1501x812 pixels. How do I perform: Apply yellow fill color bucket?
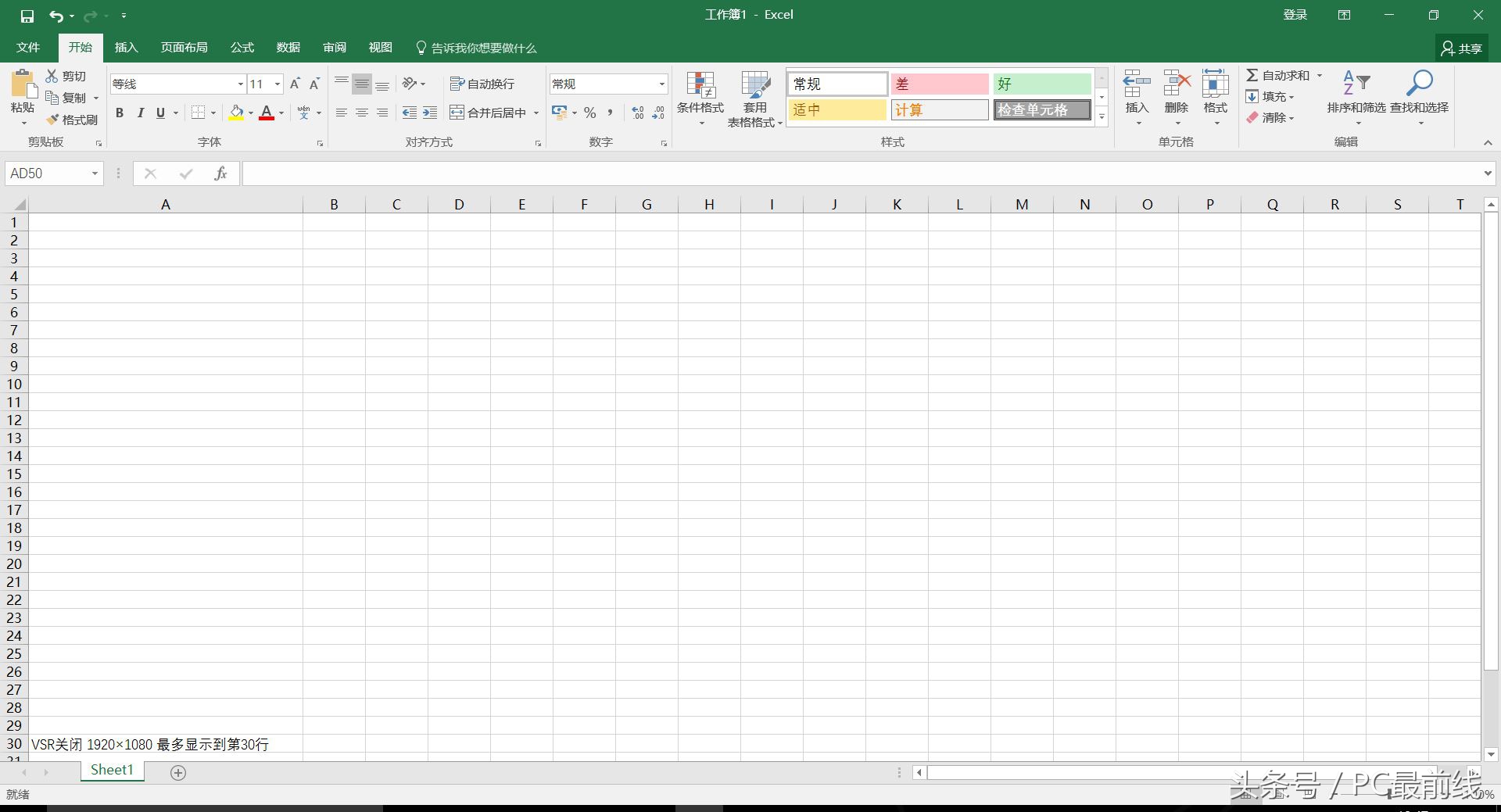coord(236,113)
